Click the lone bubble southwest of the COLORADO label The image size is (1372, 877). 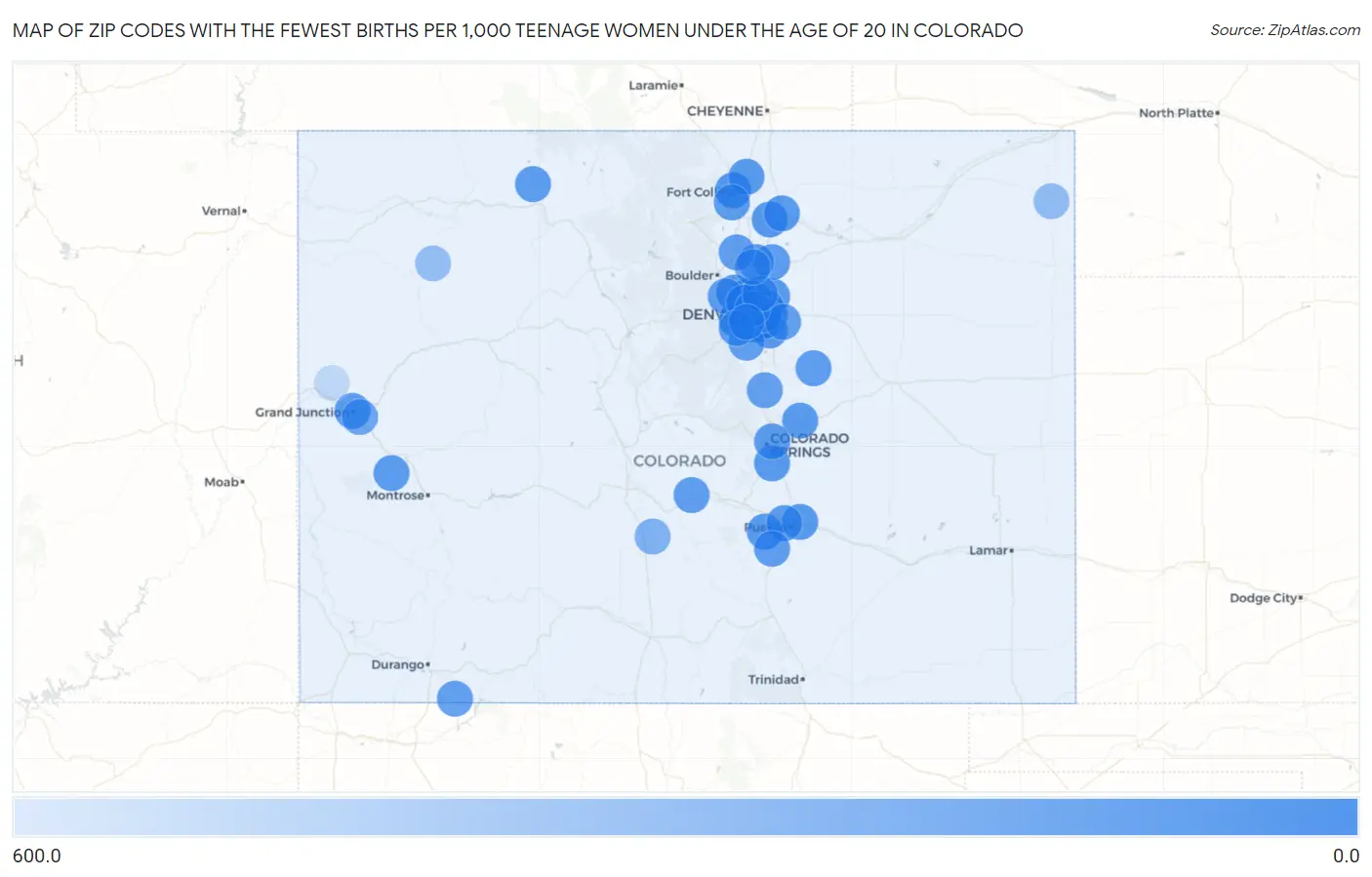pyautogui.click(x=653, y=536)
